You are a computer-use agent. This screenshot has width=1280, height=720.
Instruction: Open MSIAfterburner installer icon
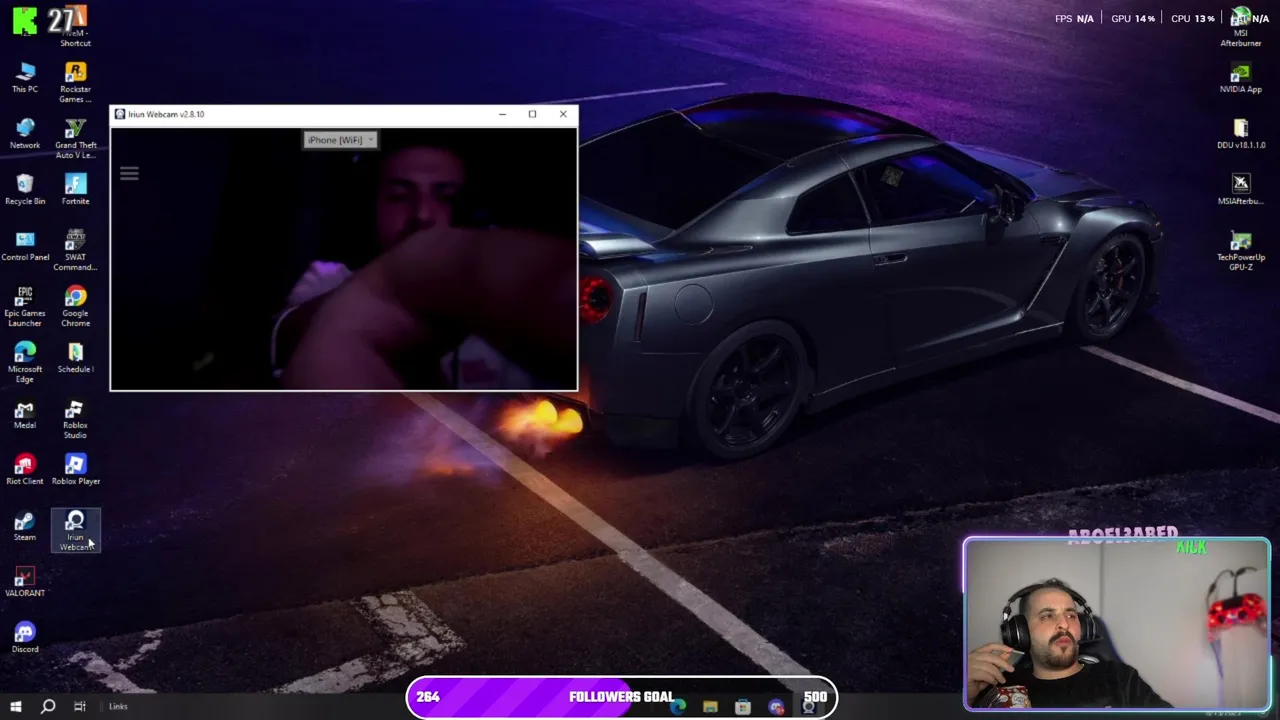click(1241, 189)
